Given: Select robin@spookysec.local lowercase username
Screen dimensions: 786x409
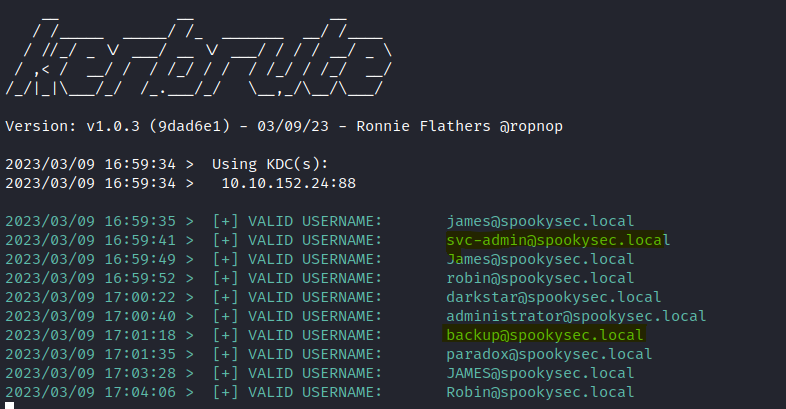Looking at the screenshot, I should [x=540, y=278].
